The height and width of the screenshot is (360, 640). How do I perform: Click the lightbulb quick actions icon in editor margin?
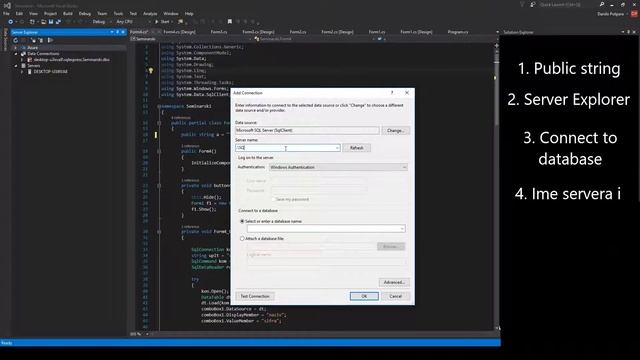(151, 71)
